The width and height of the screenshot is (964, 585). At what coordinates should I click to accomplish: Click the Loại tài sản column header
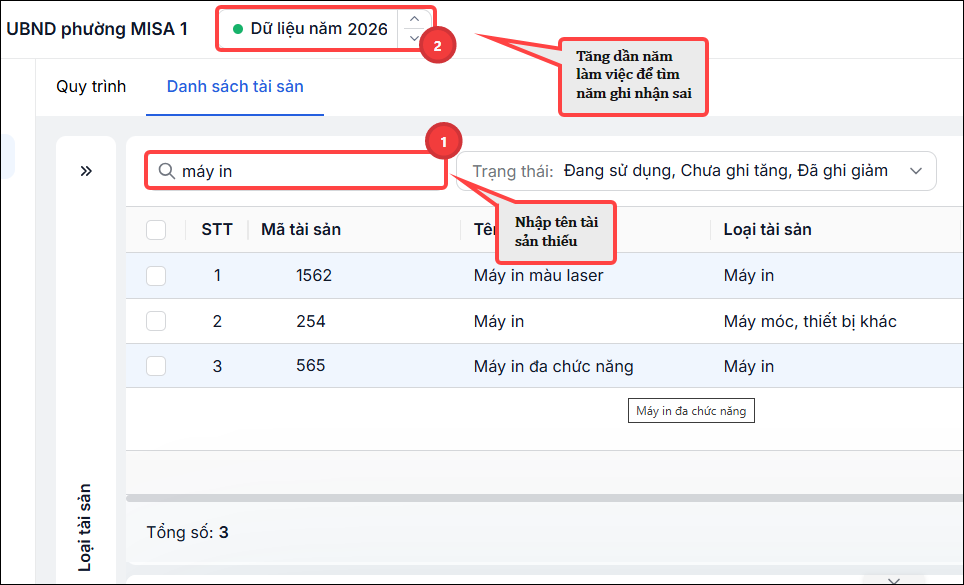(767, 230)
